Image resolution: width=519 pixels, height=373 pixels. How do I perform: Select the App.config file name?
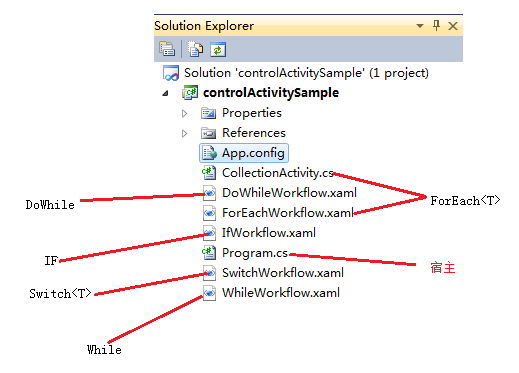[x=253, y=153]
